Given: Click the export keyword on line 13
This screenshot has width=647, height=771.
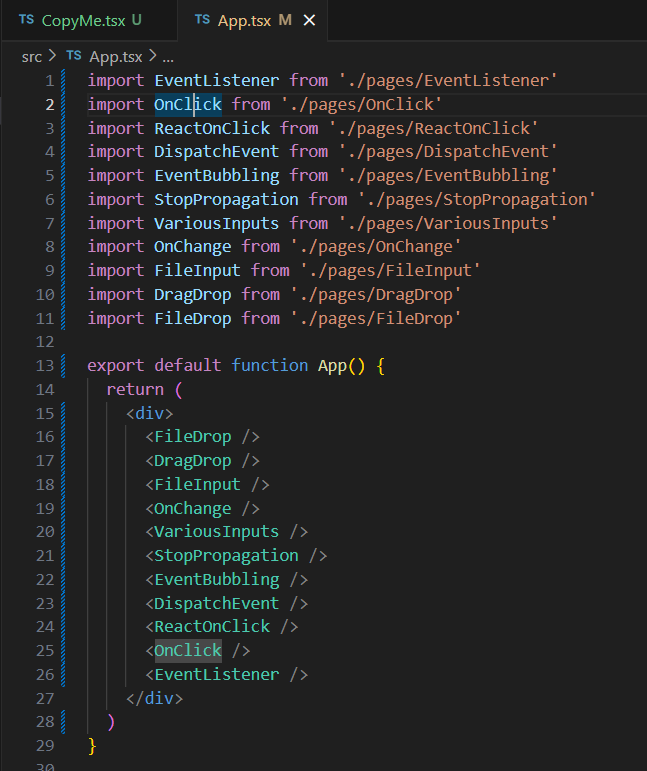Looking at the screenshot, I should click(116, 366).
